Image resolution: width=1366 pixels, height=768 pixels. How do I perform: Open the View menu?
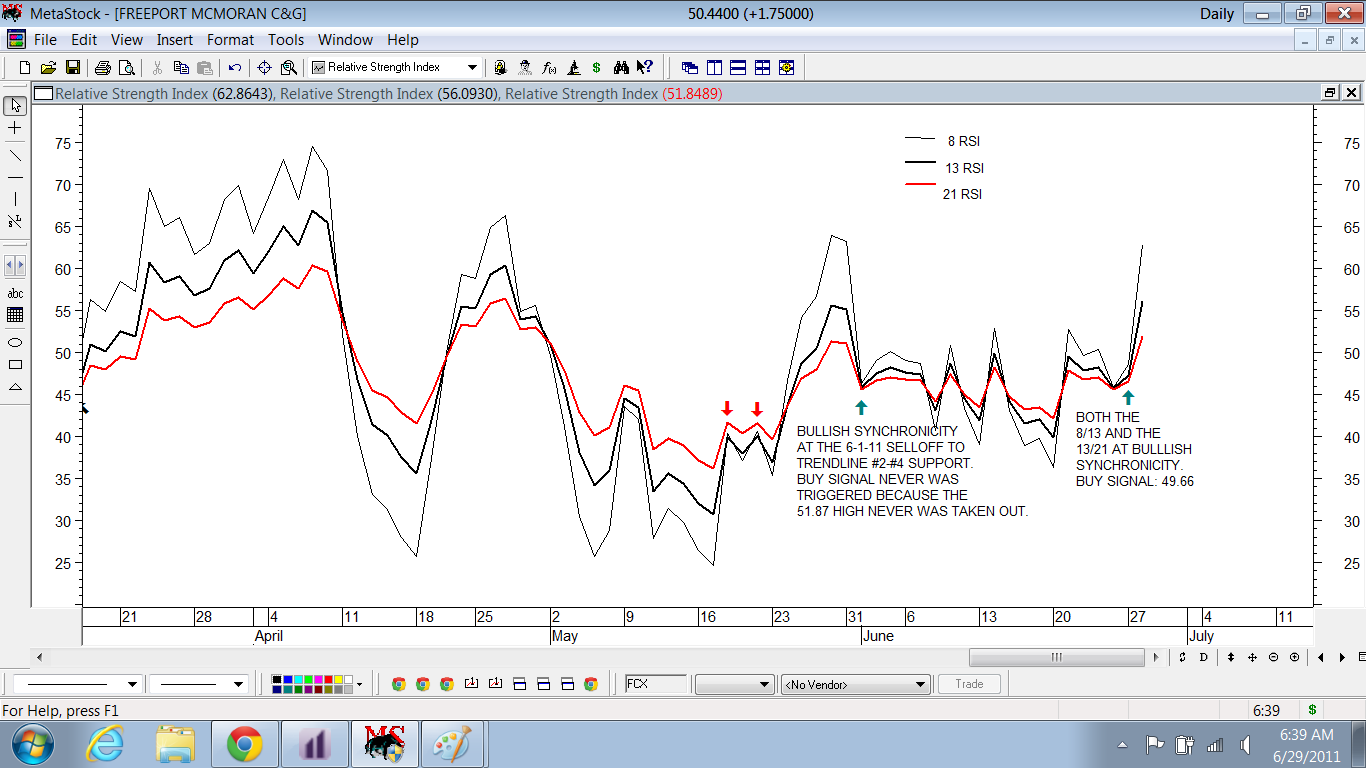(127, 40)
